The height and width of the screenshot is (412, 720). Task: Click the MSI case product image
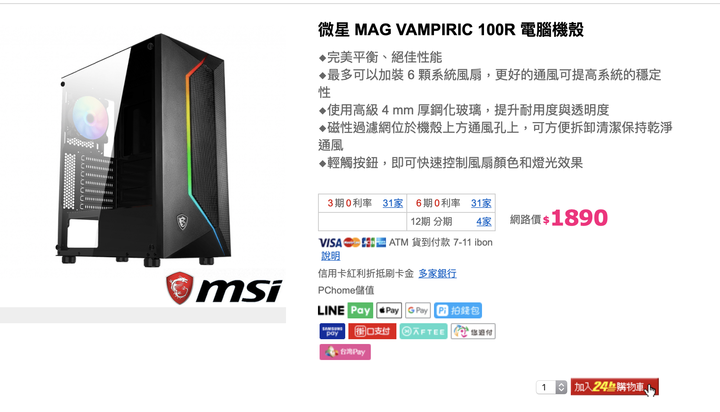tap(143, 150)
